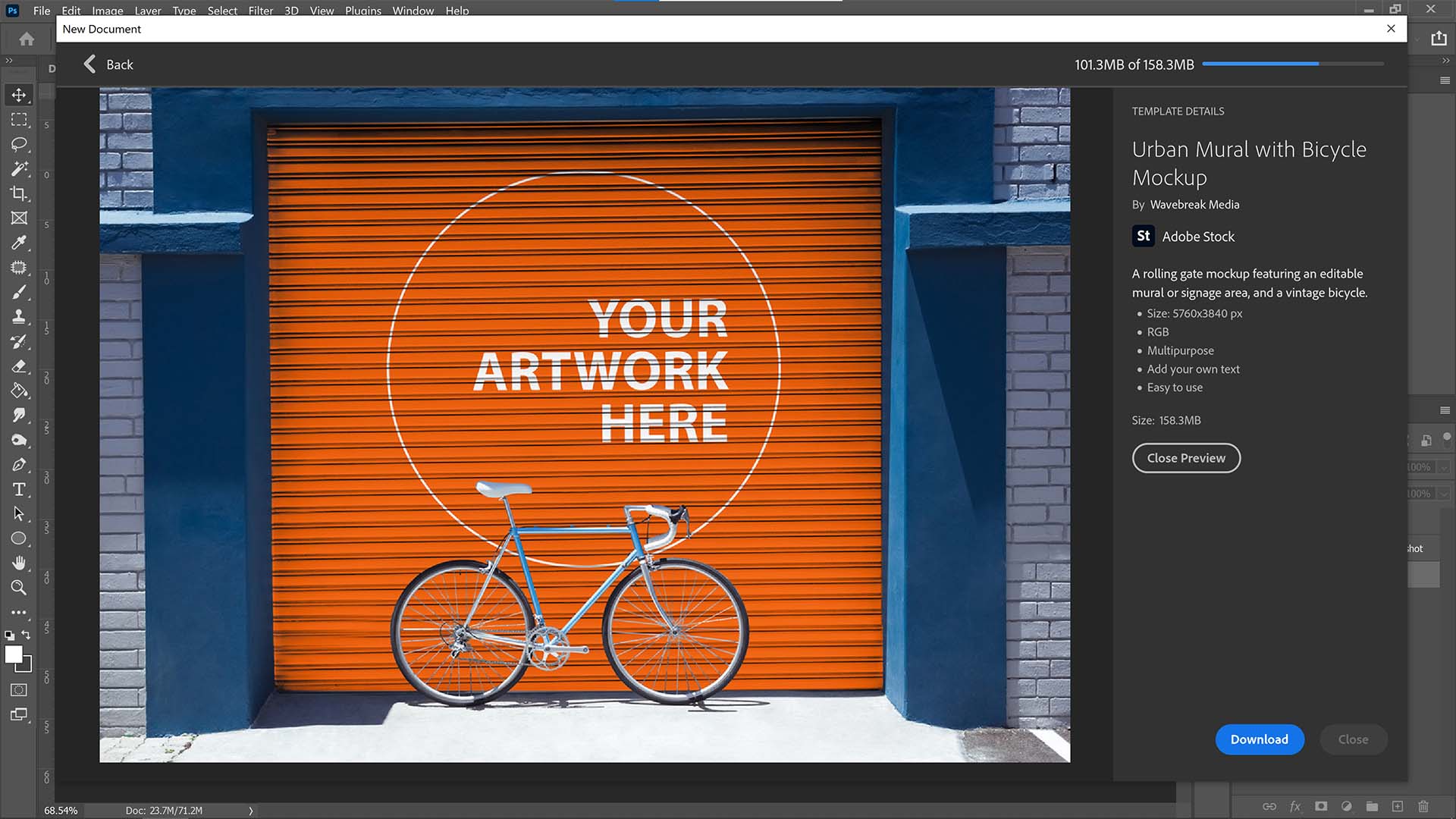Select the Rectangular Marquee tool
This screenshot has width=1456, height=819.
click(x=18, y=119)
